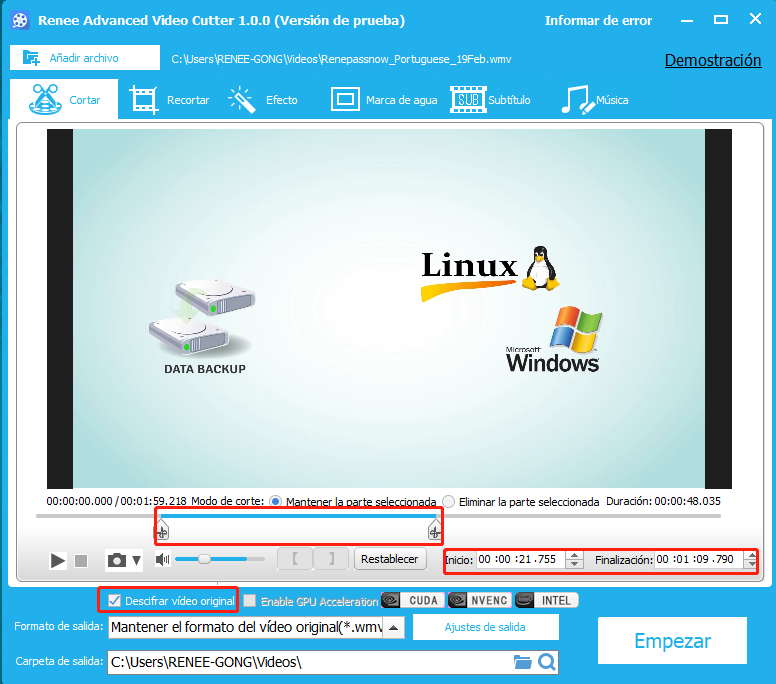Toggle Descifrar vídeo original checkbox

point(114,601)
